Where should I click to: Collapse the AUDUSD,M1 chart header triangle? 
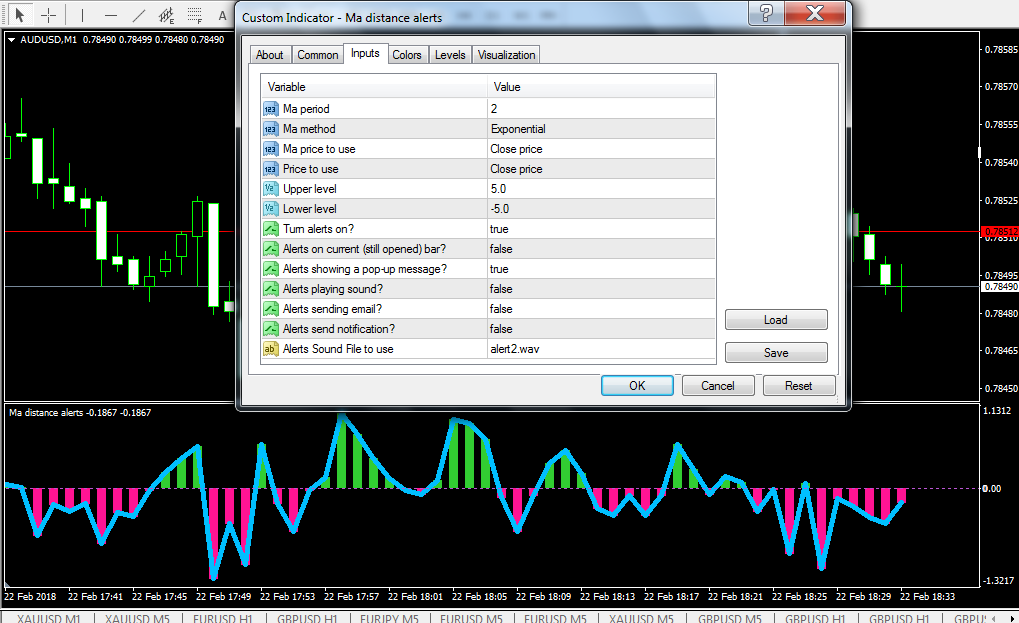pyautogui.click(x=11, y=40)
